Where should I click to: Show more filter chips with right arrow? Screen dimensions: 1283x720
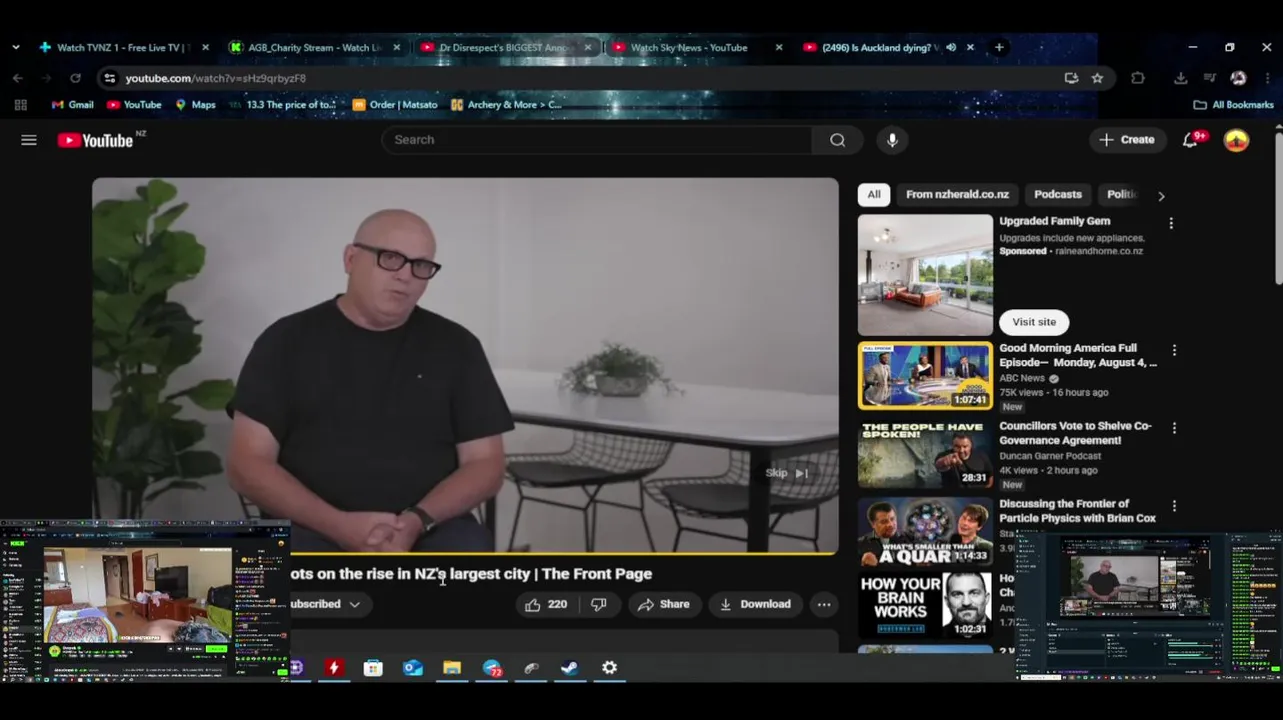pos(1161,196)
